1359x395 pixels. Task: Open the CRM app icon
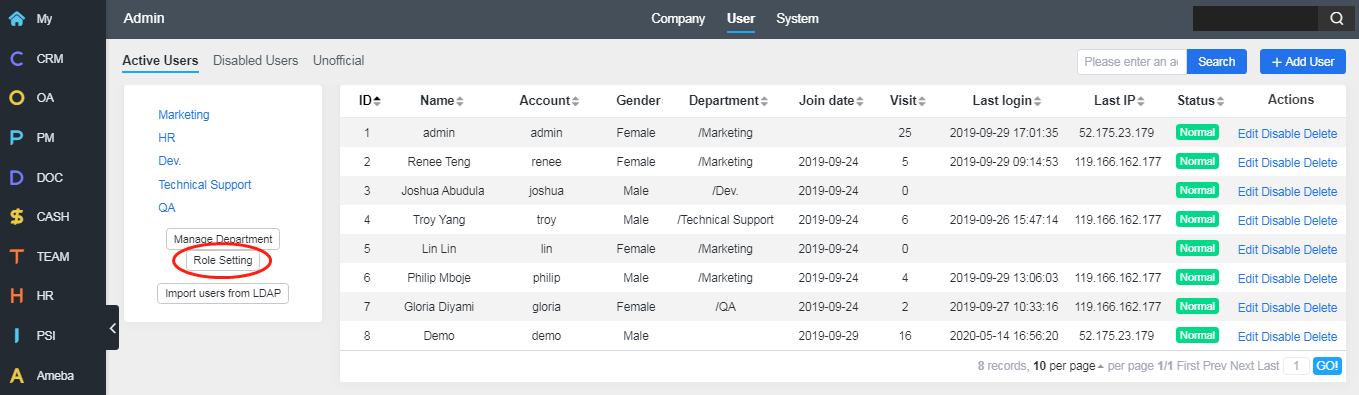click(x=17, y=58)
